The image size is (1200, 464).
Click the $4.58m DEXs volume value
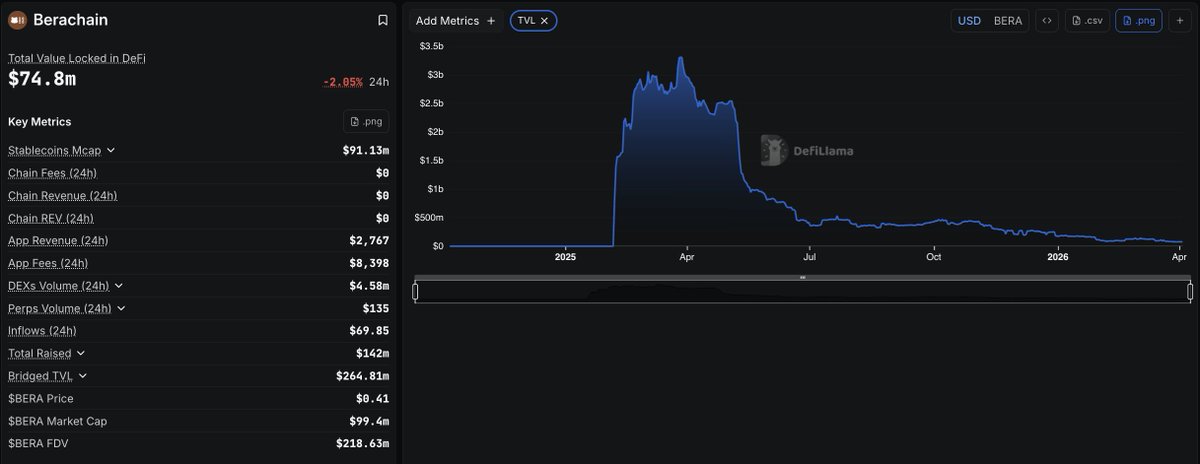(368, 286)
